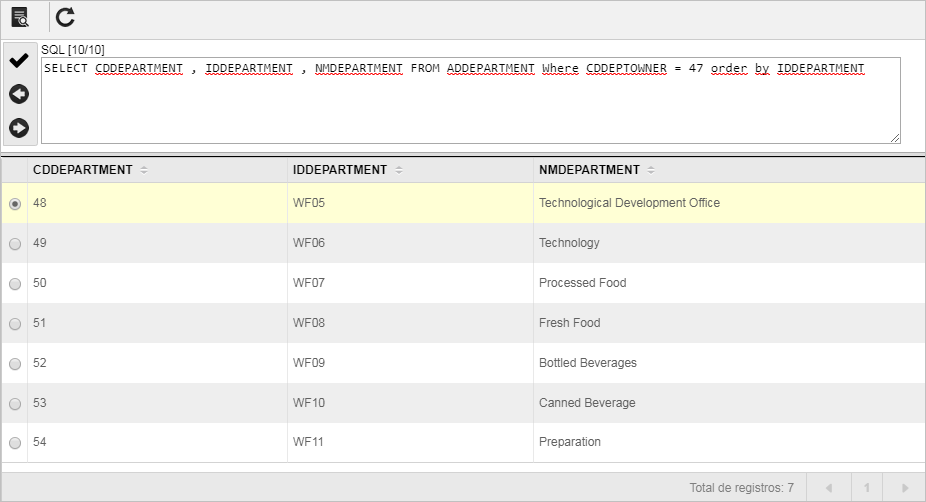The image size is (926, 502).
Task: Select radio button for row 49
Action: 15,244
